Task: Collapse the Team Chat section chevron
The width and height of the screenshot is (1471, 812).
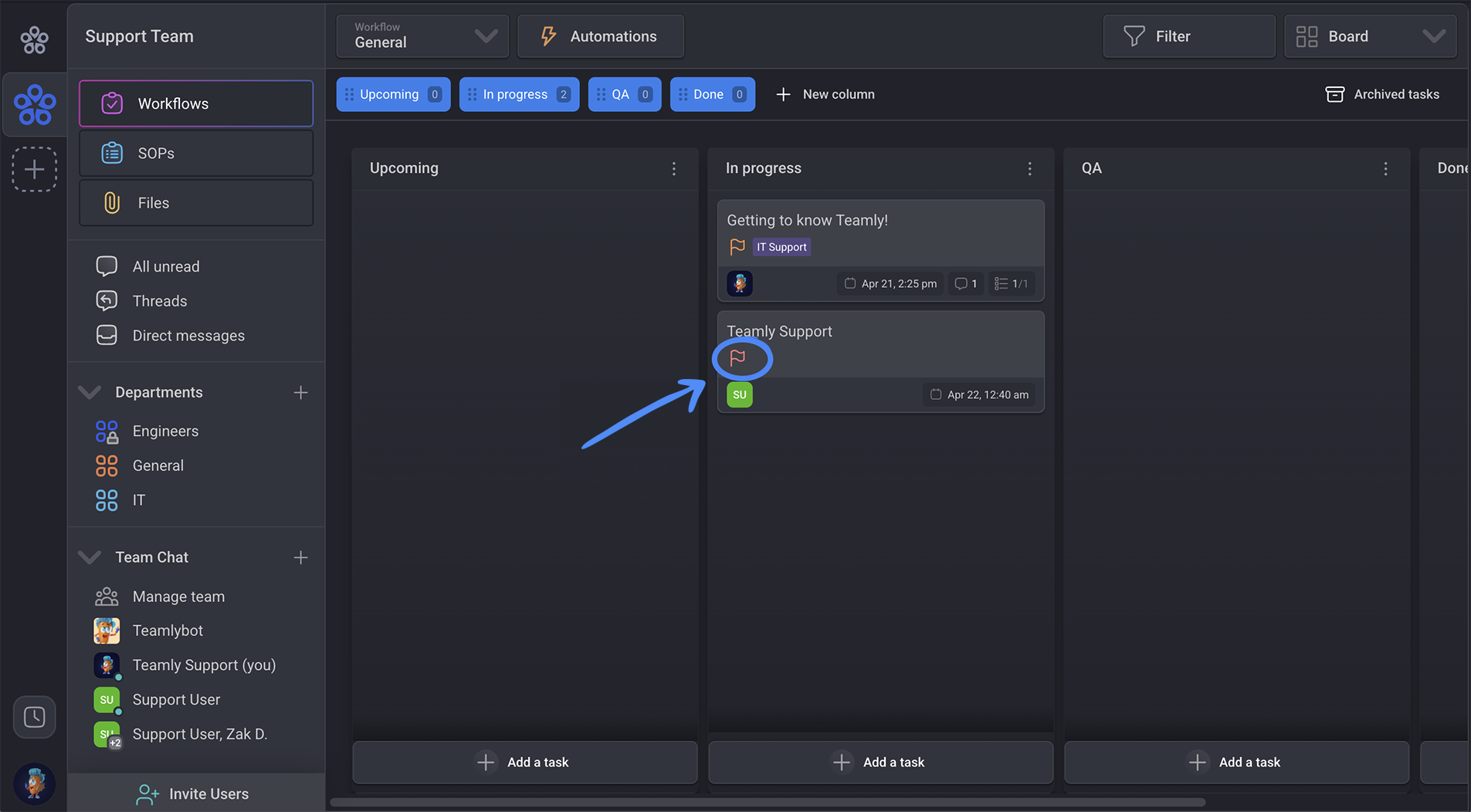Action: click(90, 557)
